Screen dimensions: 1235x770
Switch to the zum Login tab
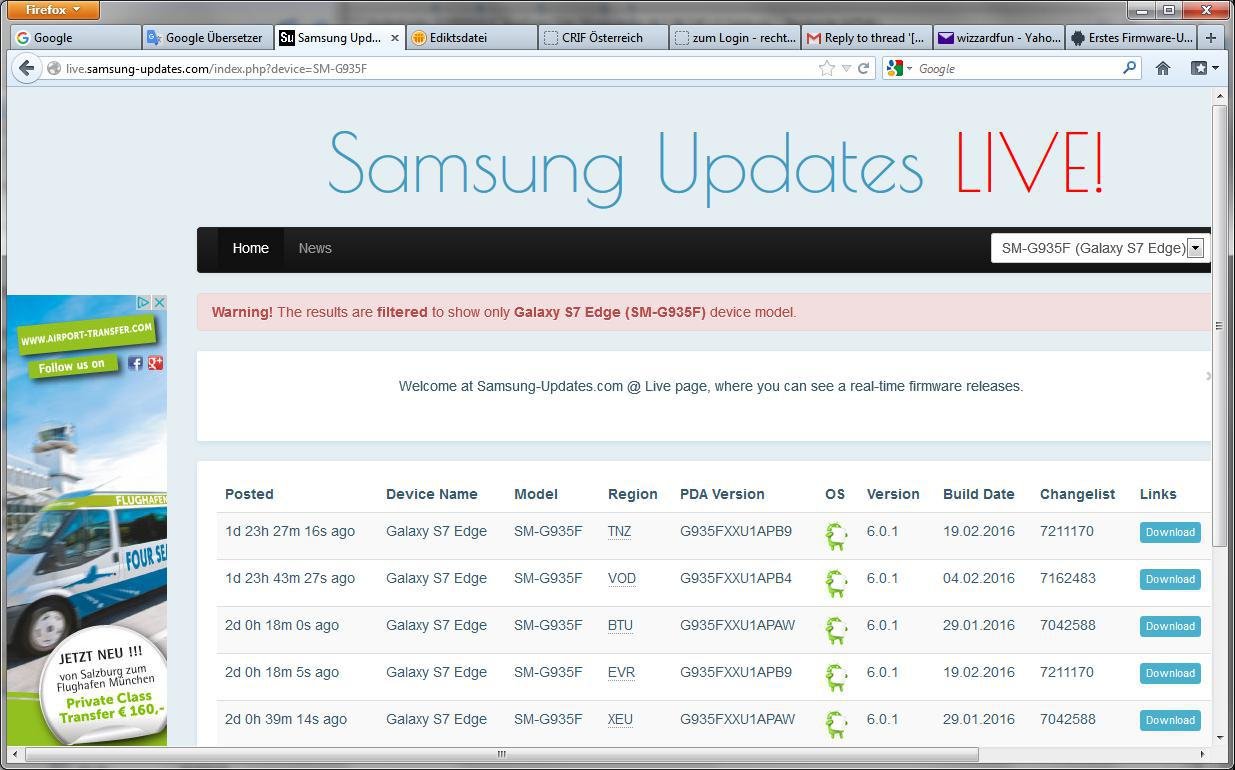pyautogui.click(x=735, y=38)
